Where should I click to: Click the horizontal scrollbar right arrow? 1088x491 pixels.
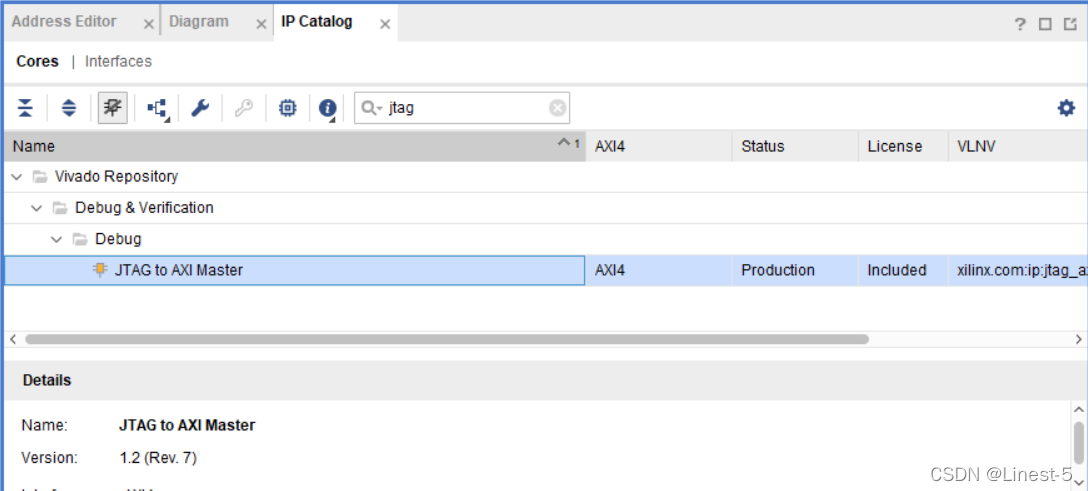(1078, 339)
